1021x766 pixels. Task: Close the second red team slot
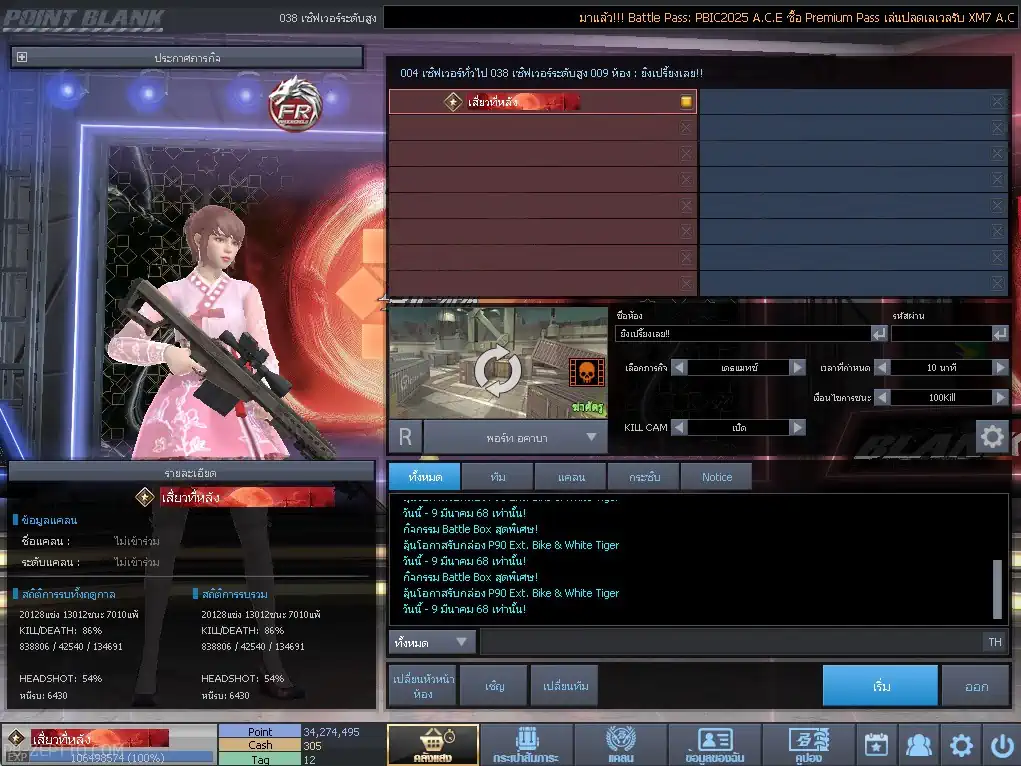(x=686, y=128)
